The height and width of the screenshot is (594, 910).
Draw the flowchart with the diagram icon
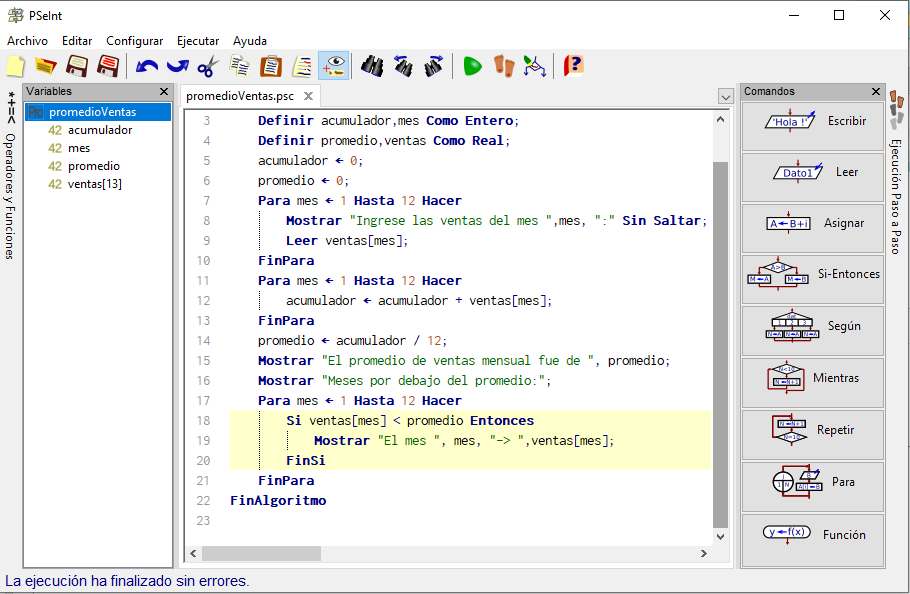[535, 66]
